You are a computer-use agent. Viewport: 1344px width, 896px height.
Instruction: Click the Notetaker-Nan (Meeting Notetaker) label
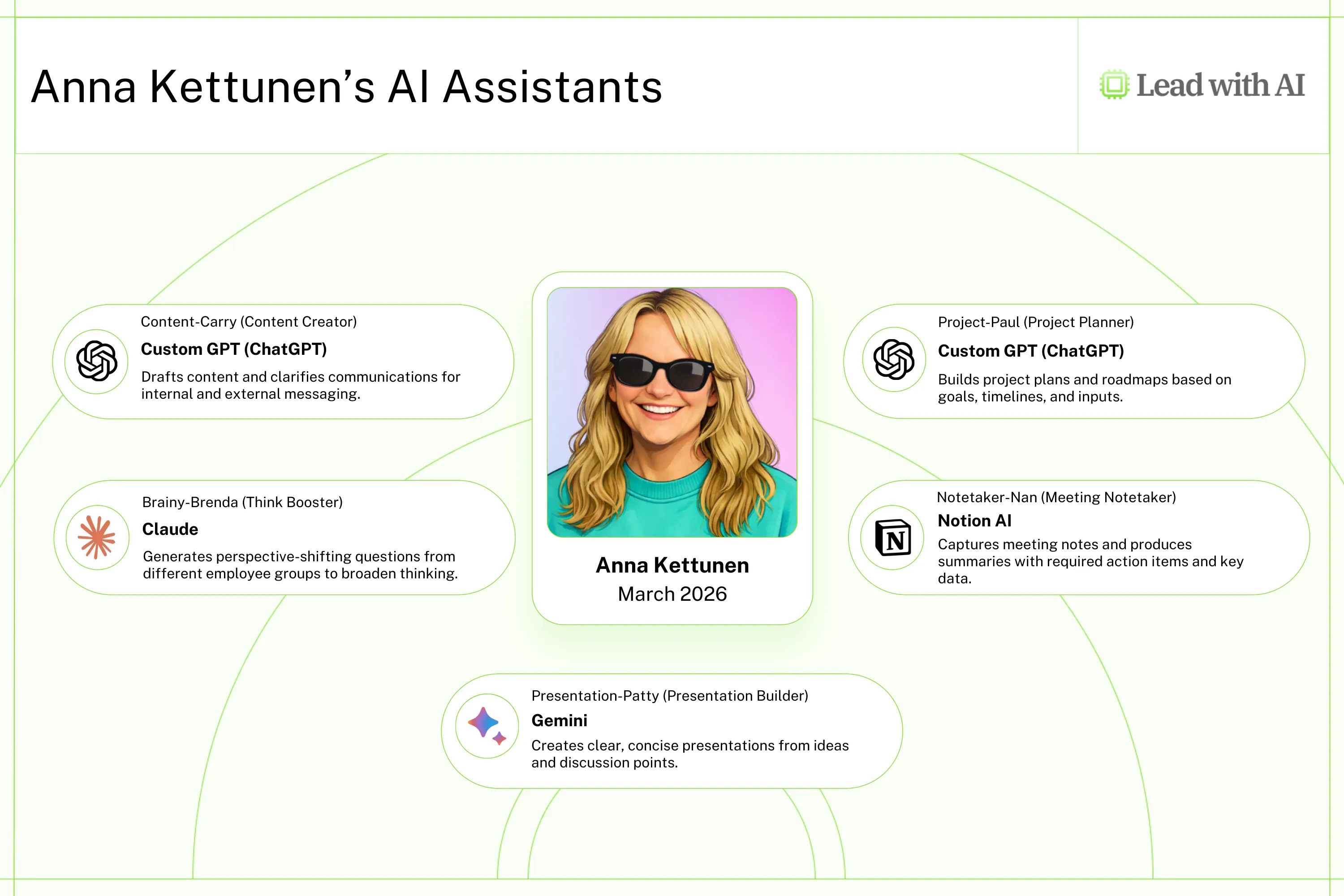coord(1056,497)
